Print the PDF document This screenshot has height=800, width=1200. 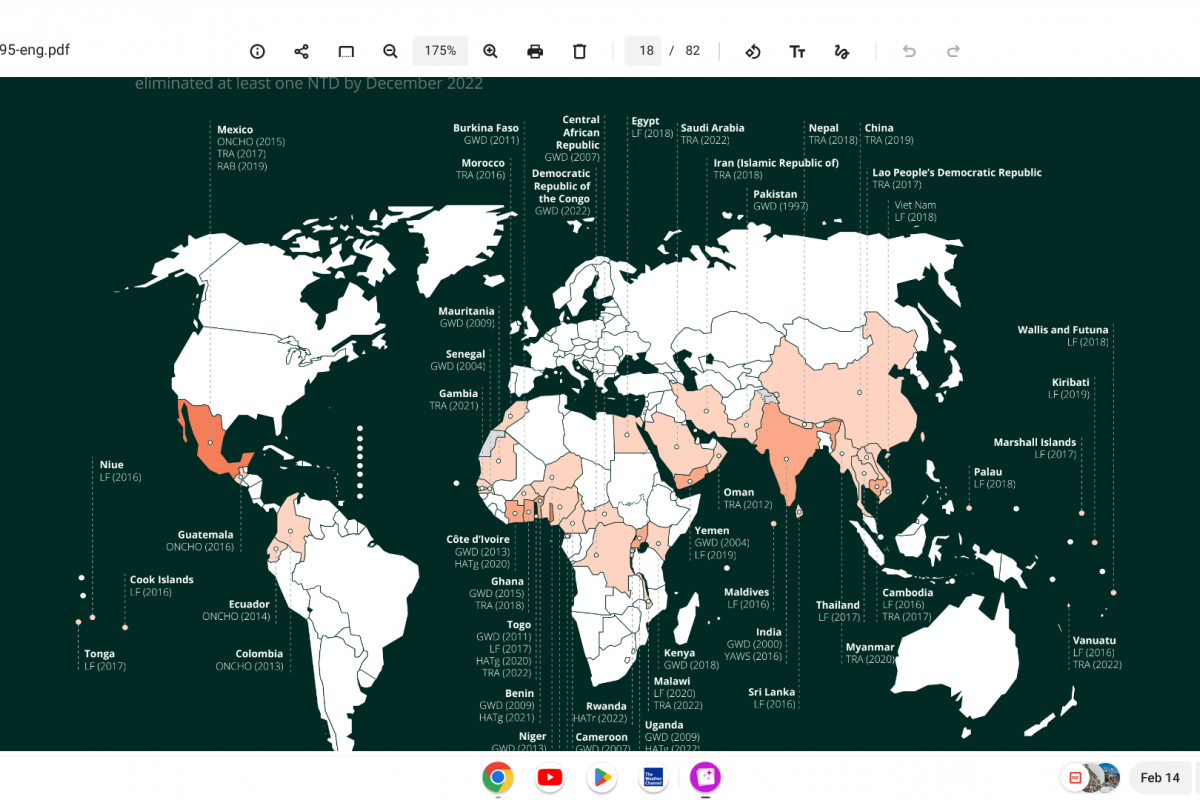(535, 51)
